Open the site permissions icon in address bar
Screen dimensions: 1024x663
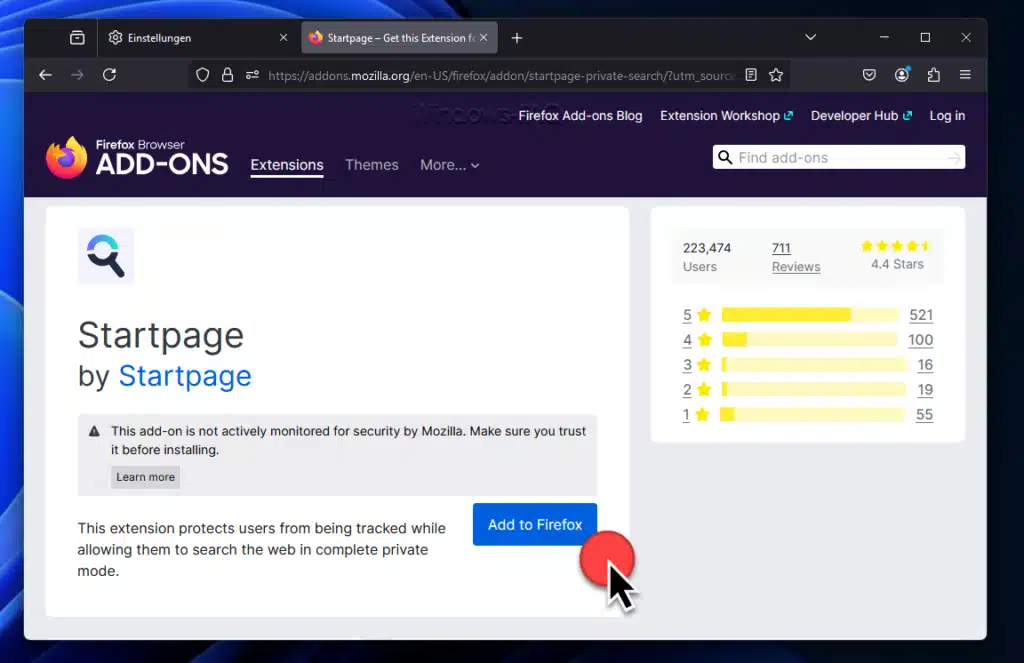(252, 75)
